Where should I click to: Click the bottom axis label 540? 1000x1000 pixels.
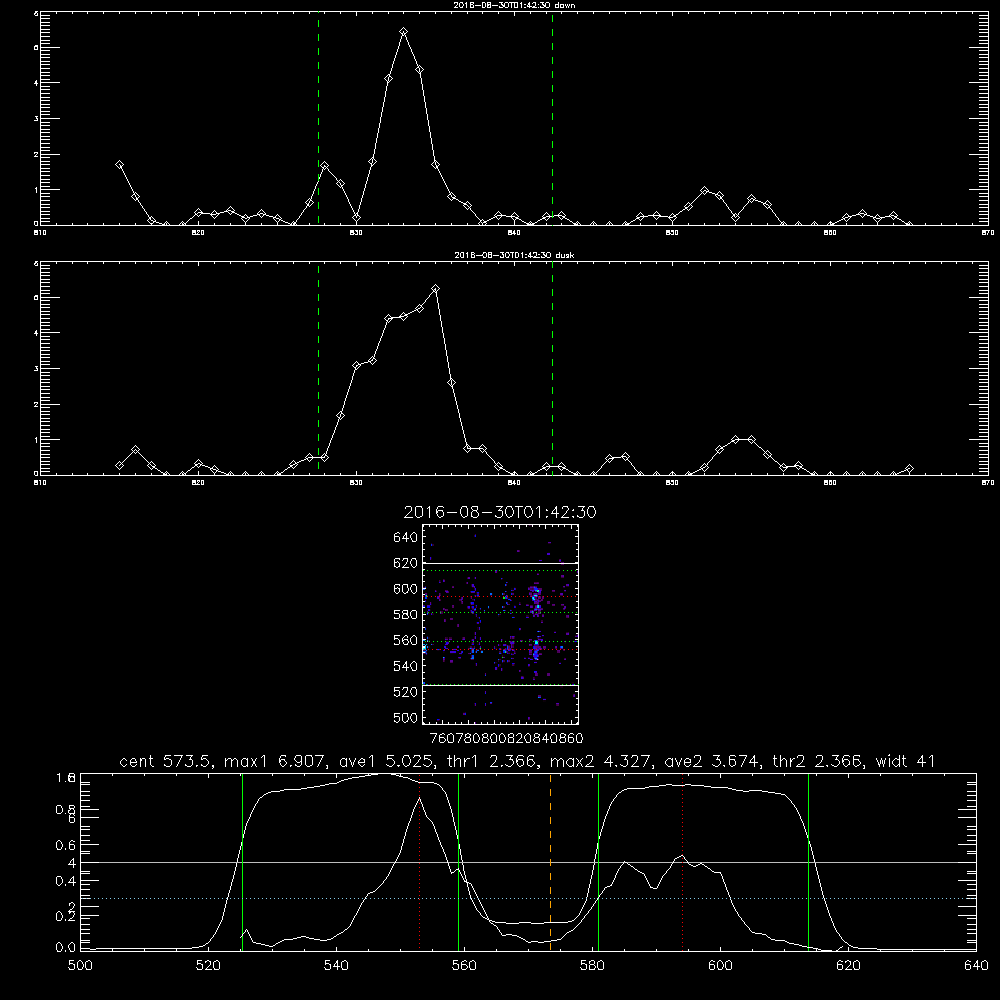tap(336, 966)
